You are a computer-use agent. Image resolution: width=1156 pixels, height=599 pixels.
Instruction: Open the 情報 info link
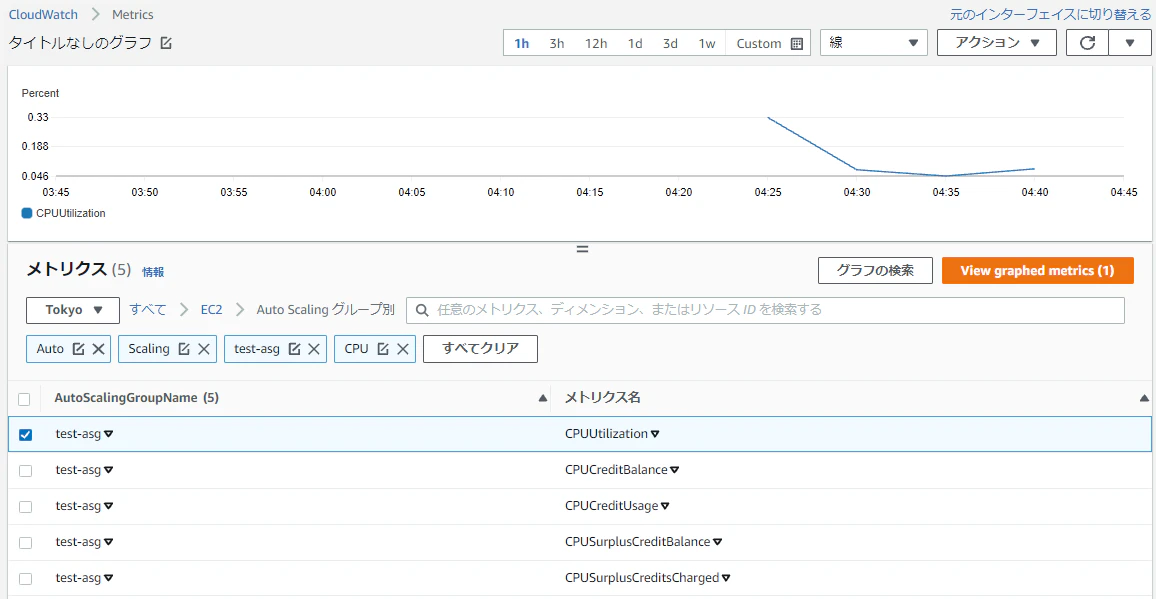[153, 272]
